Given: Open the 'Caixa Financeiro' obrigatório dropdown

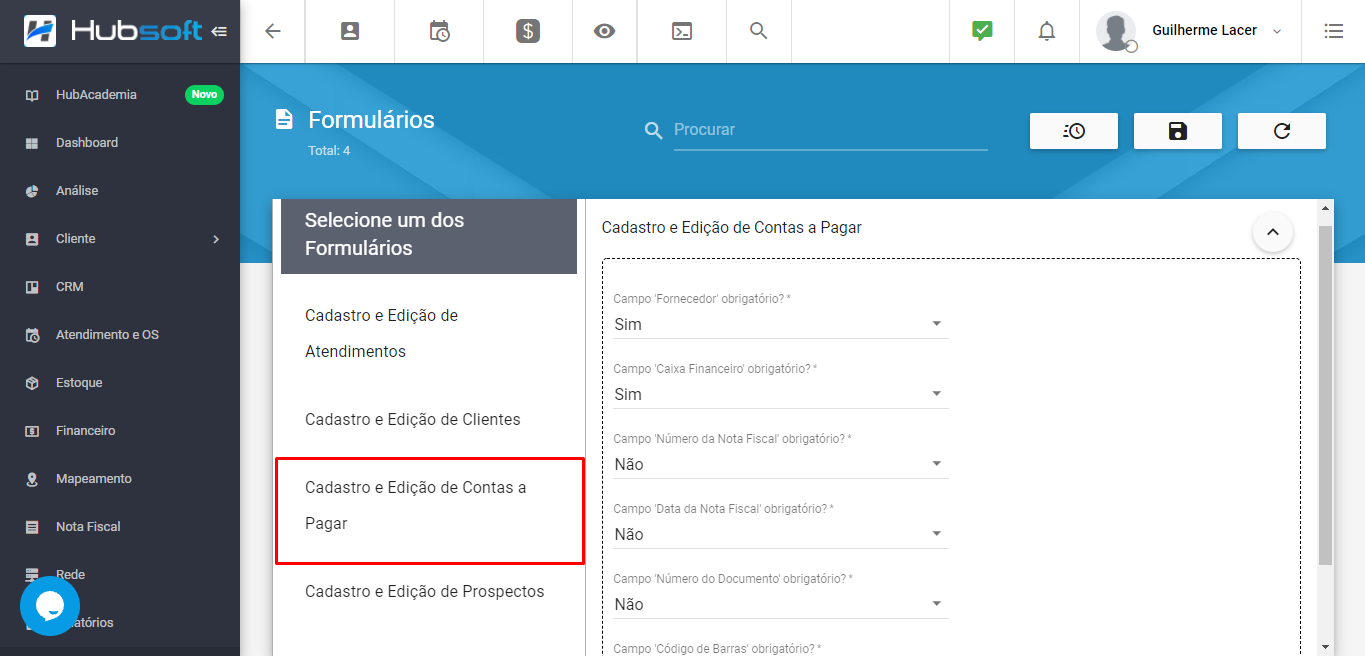Looking at the screenshot, I should (781, 394).
